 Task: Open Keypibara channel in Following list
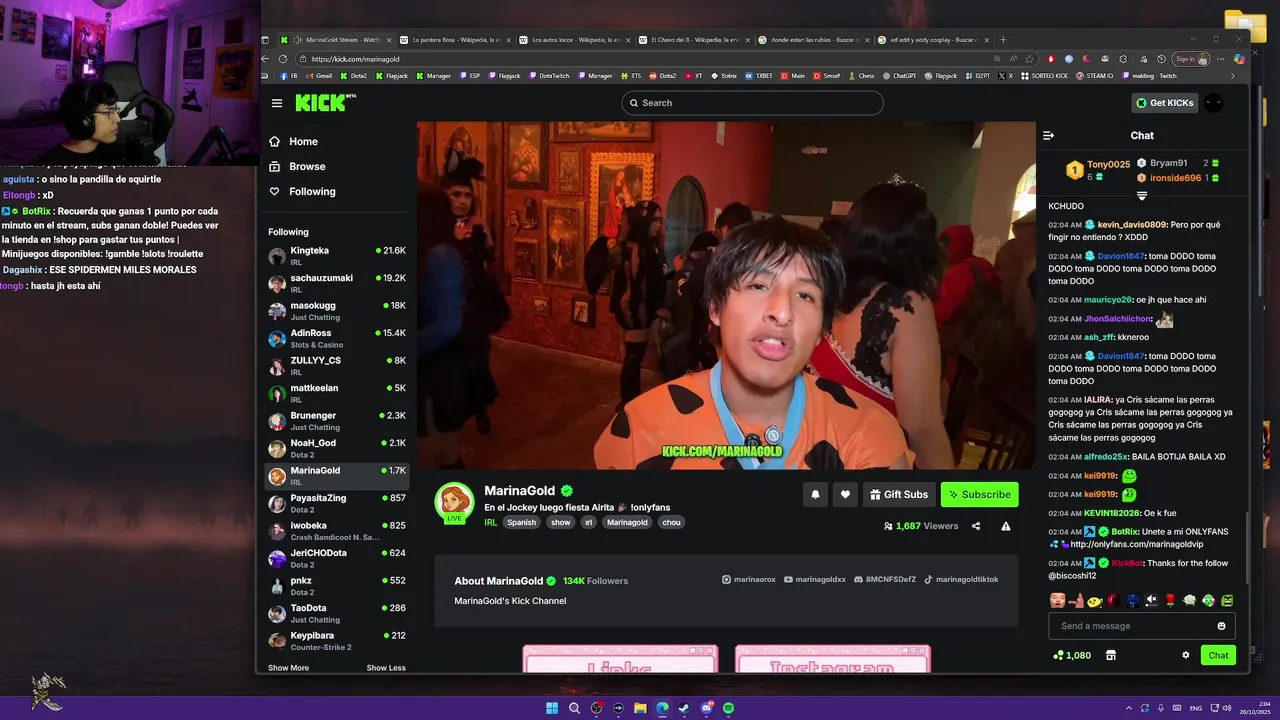337,641
